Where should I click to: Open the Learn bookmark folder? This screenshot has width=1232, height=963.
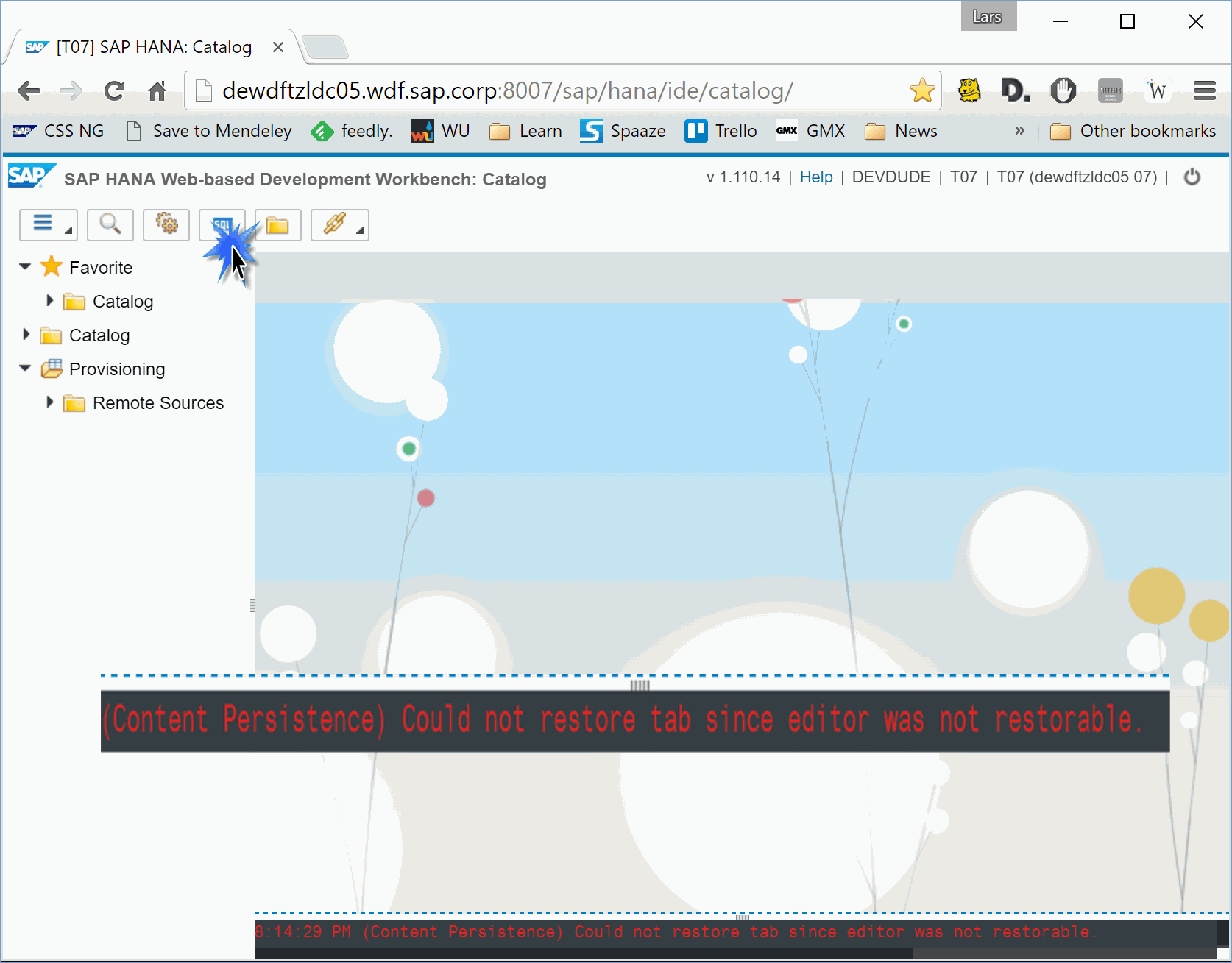525,131
